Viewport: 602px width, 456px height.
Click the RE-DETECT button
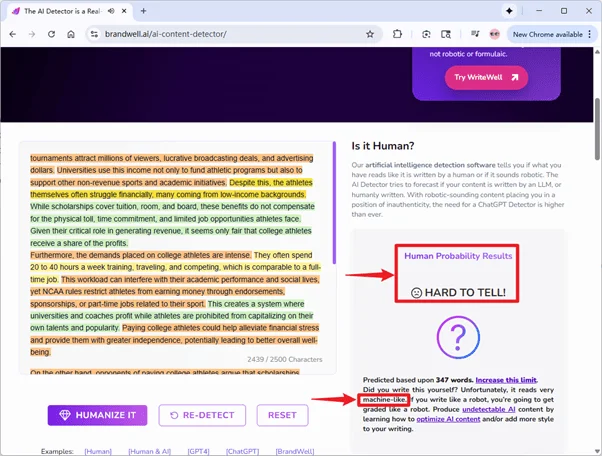pos(202,415)
